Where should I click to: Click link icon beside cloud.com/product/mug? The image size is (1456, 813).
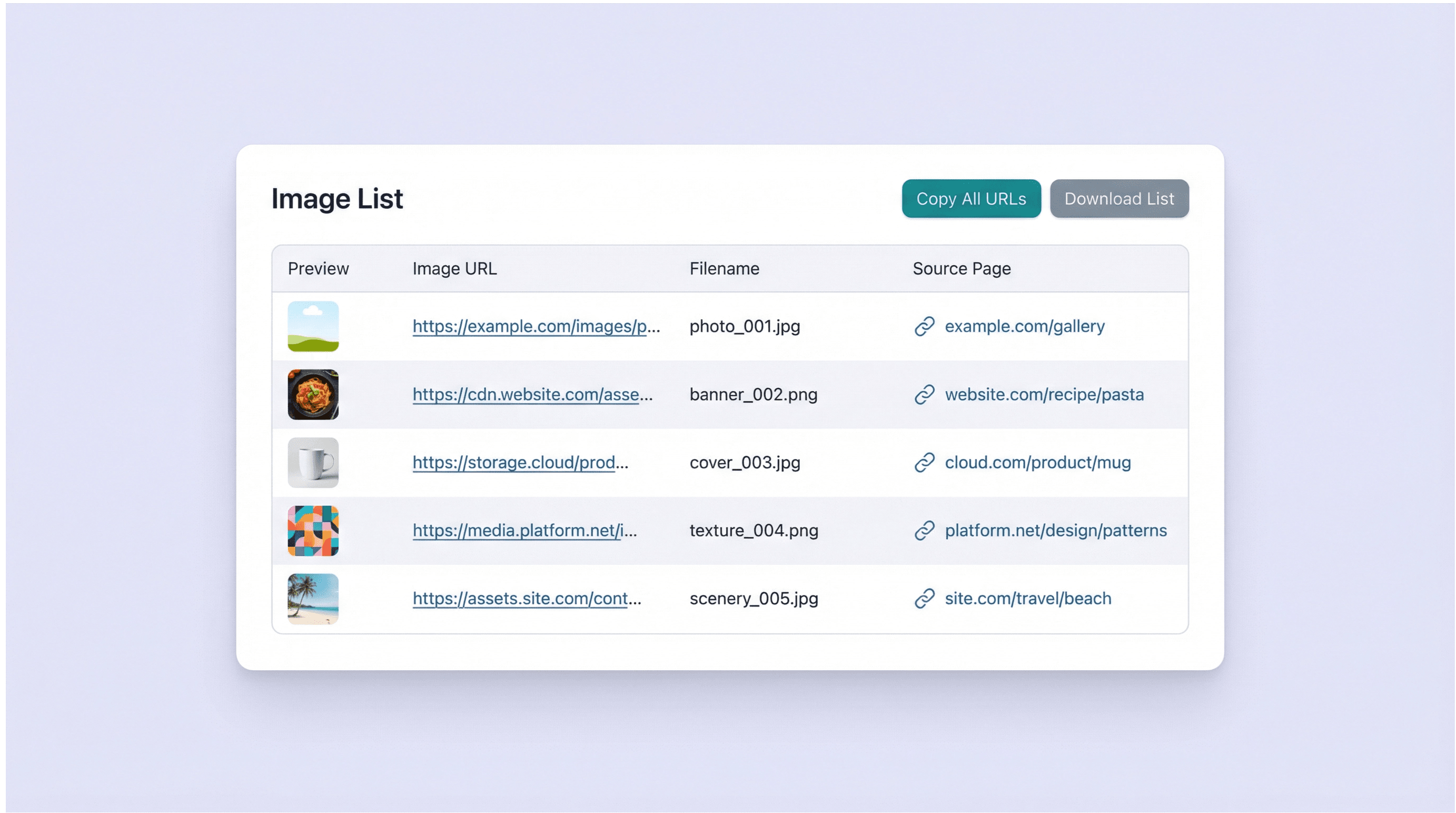(x=924, y=462)
